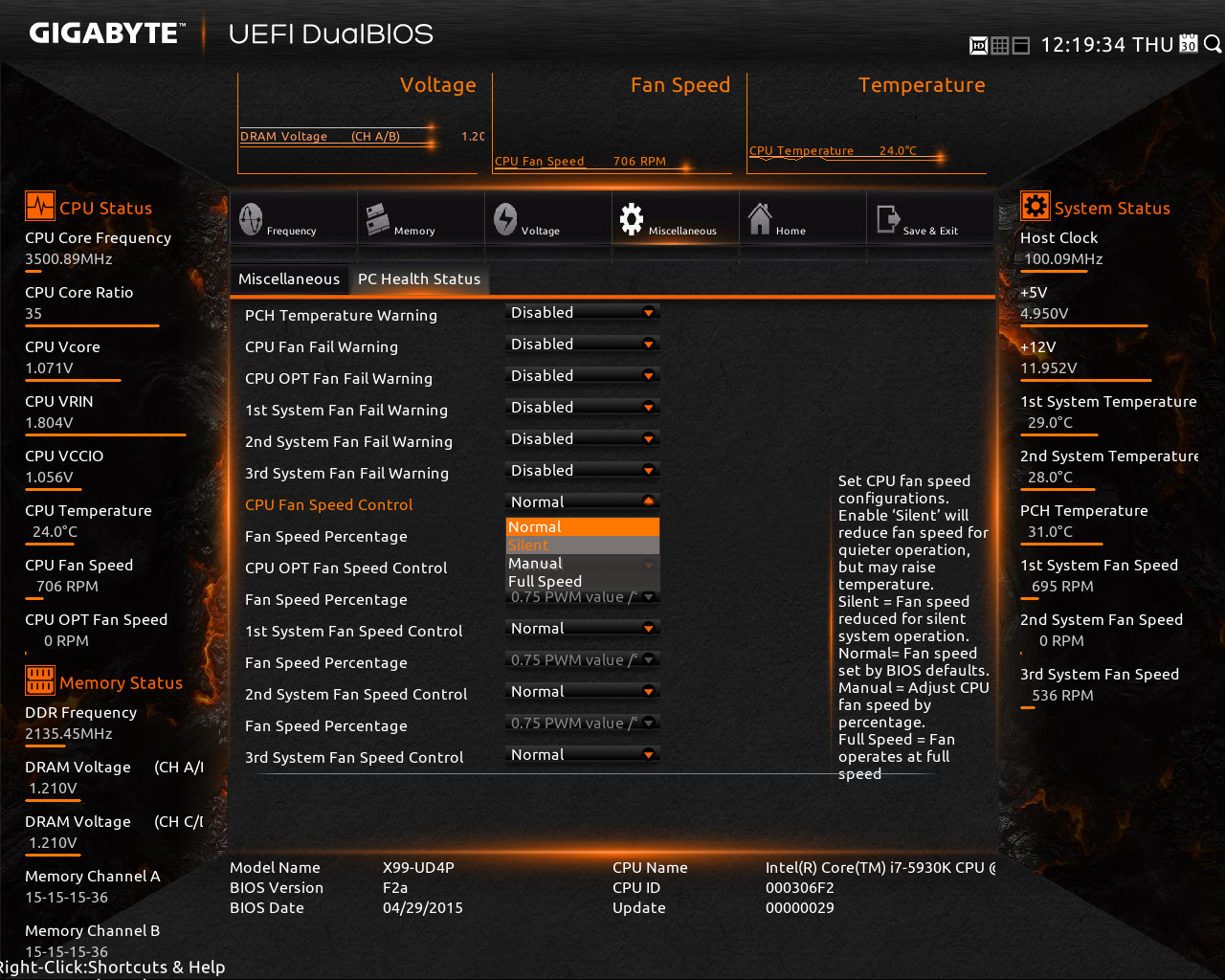
Task: Click the window layout icon in header
Action: (1021, 45)
